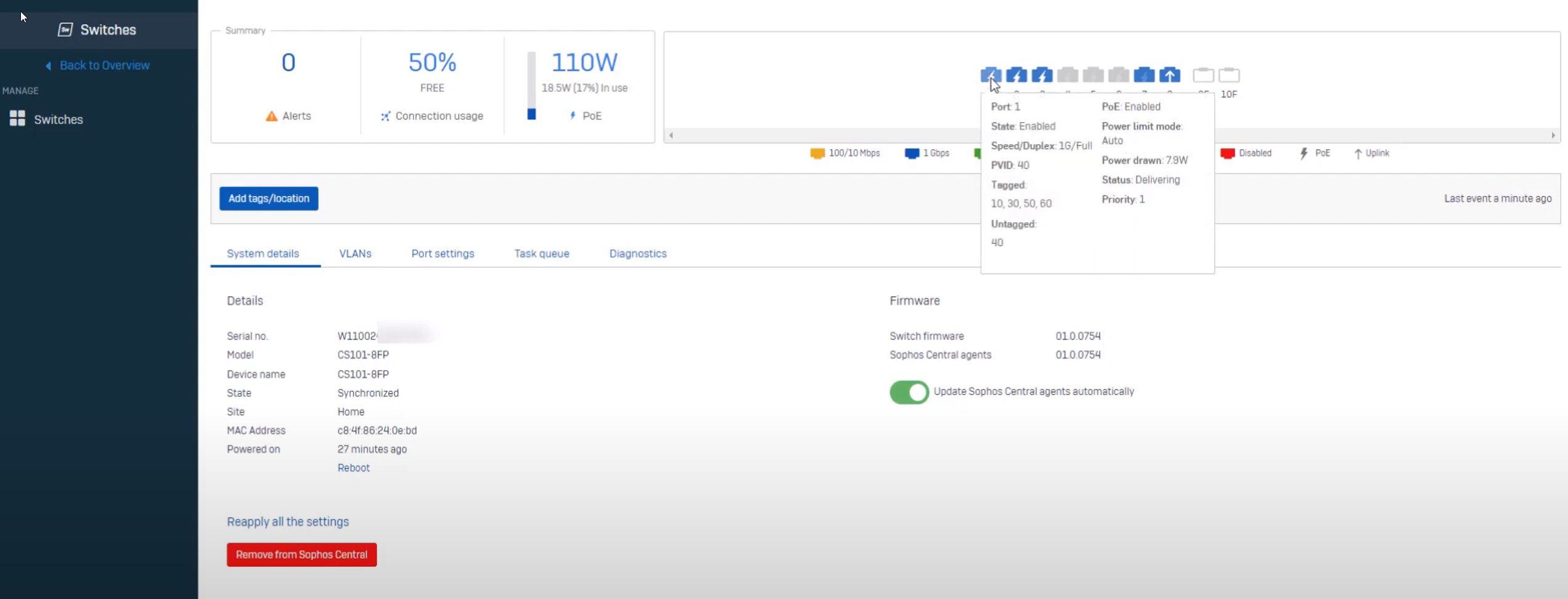
Task: Toggle automatic Sophos Central agents update
Action: coord(909,392)
